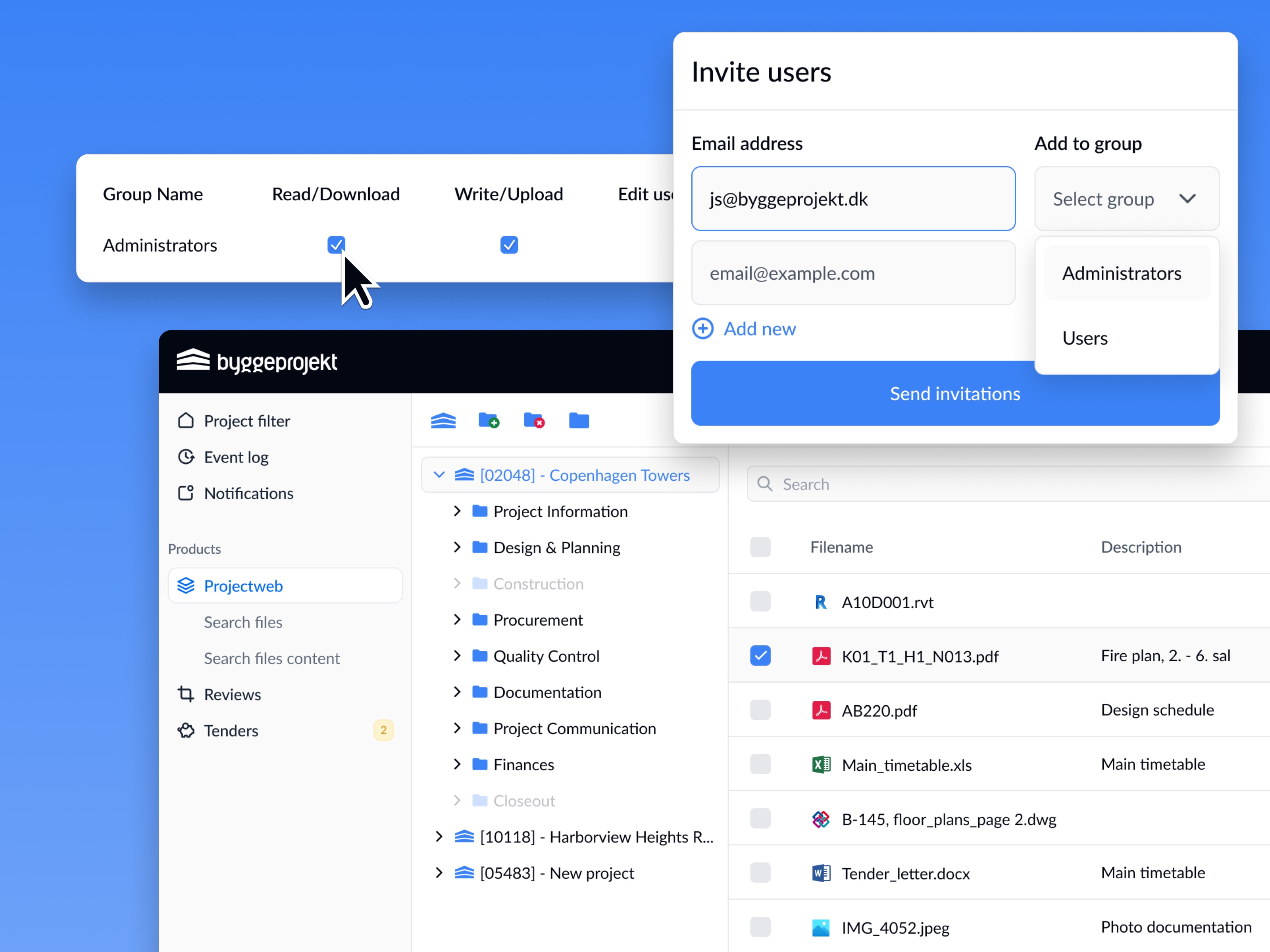Select the plain folder icon in the toolbar
Screen dimensions: 1270x952
point(579,420)
